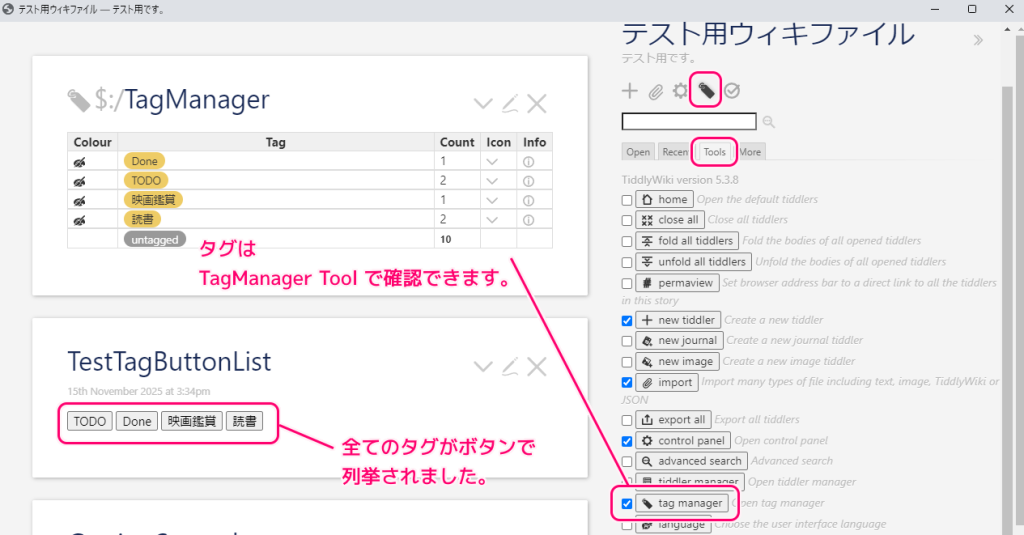Viewport: 1024px width, 535px height.
Task: Open control panel gear icon in sidebar
Action: click(x=680, y=91)
